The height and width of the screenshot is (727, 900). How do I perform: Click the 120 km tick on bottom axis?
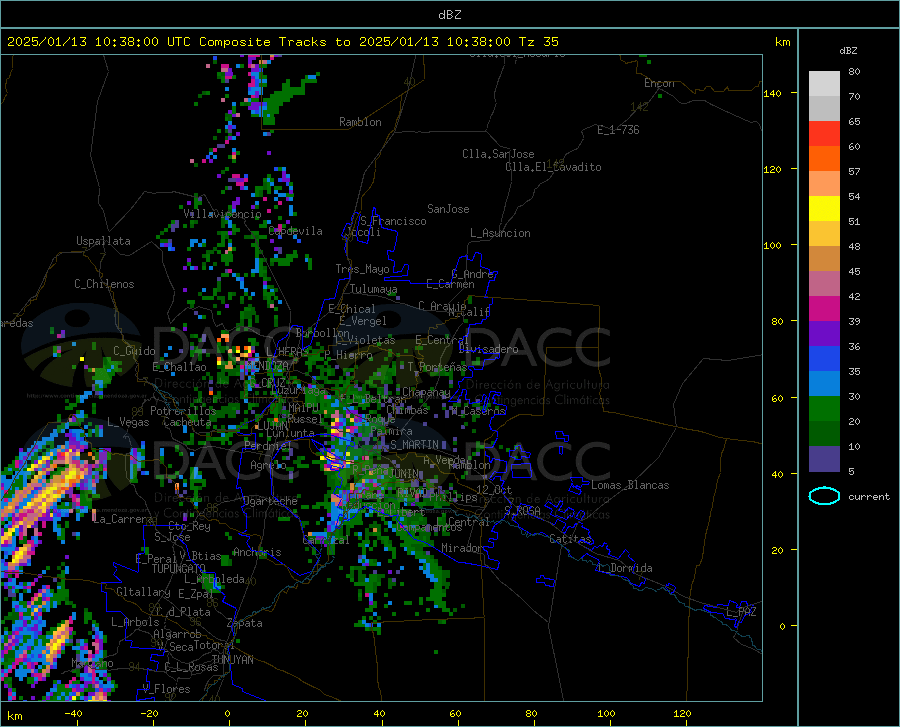tap(682, 713)
